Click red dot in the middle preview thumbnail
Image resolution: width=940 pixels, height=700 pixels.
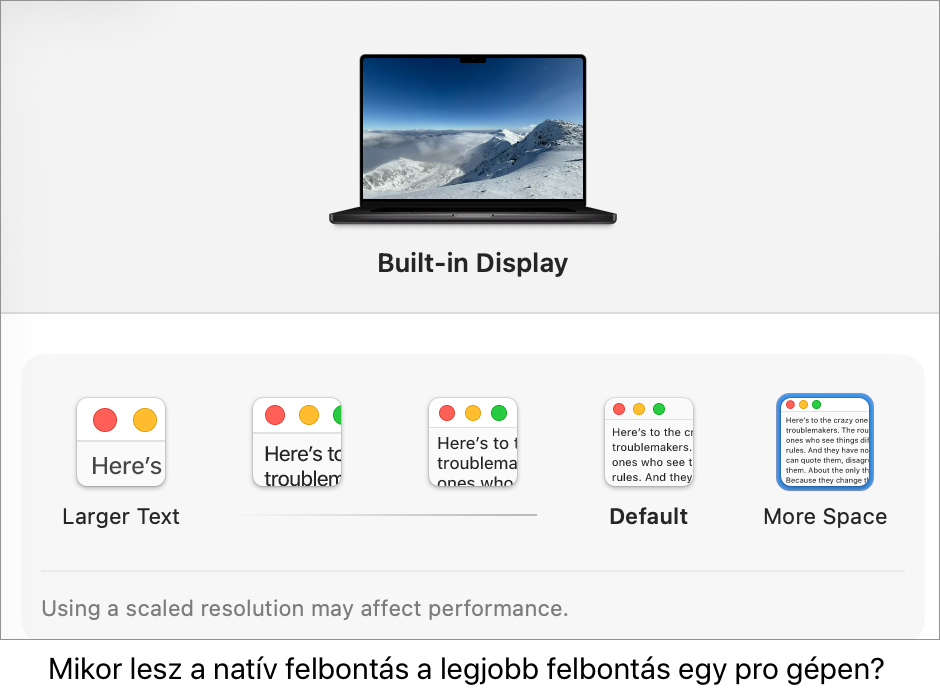(x=447, y=413)
